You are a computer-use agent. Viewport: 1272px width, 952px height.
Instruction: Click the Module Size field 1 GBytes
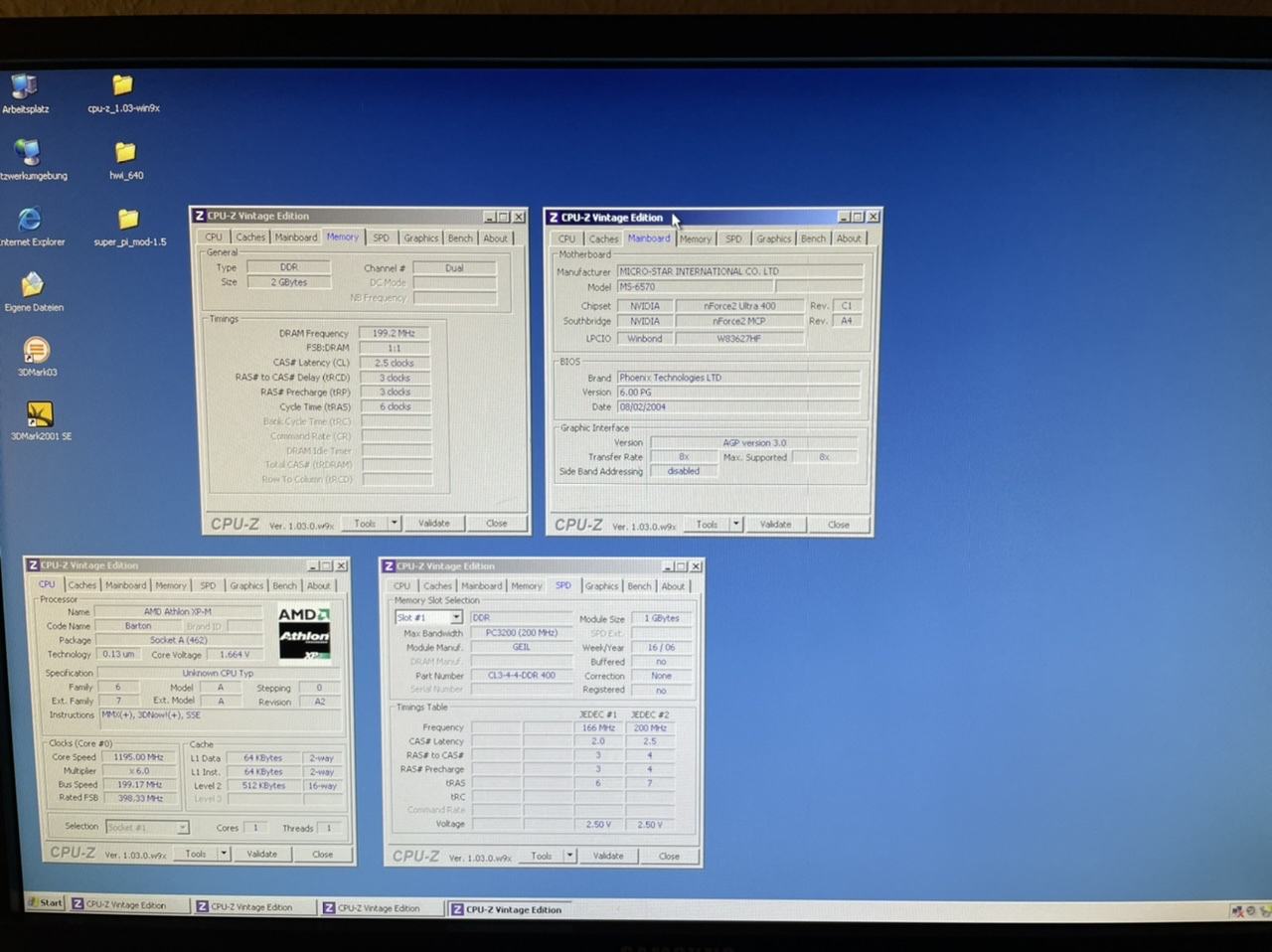(661, 618)
